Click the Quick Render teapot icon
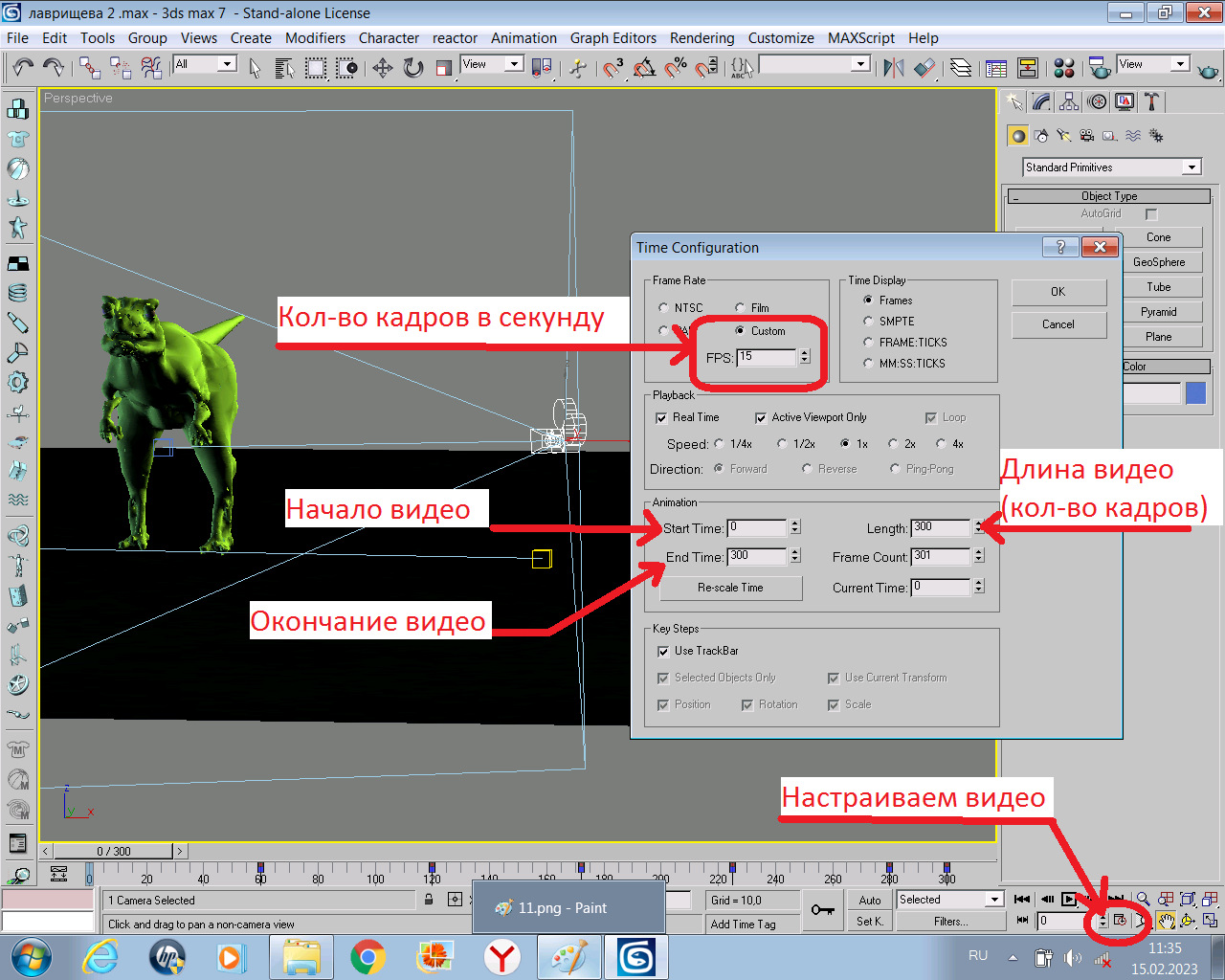 pos(1208,69)
